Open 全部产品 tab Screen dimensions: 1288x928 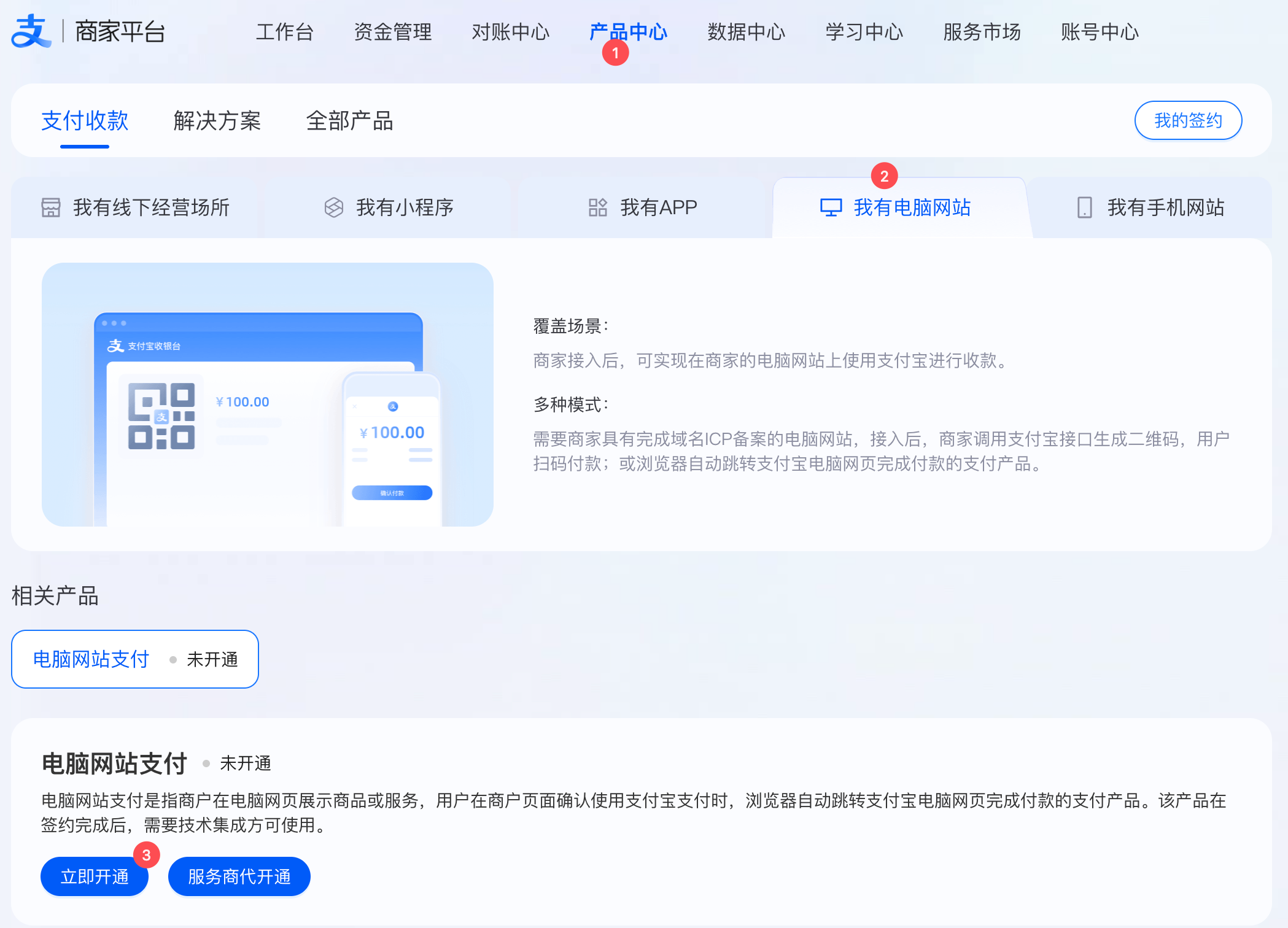click(349, 121)
